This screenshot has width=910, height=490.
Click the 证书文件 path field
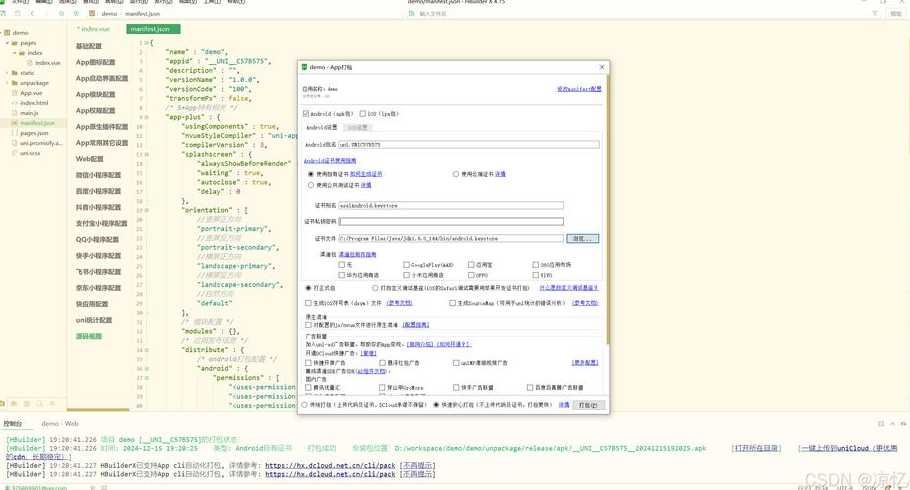450,239
